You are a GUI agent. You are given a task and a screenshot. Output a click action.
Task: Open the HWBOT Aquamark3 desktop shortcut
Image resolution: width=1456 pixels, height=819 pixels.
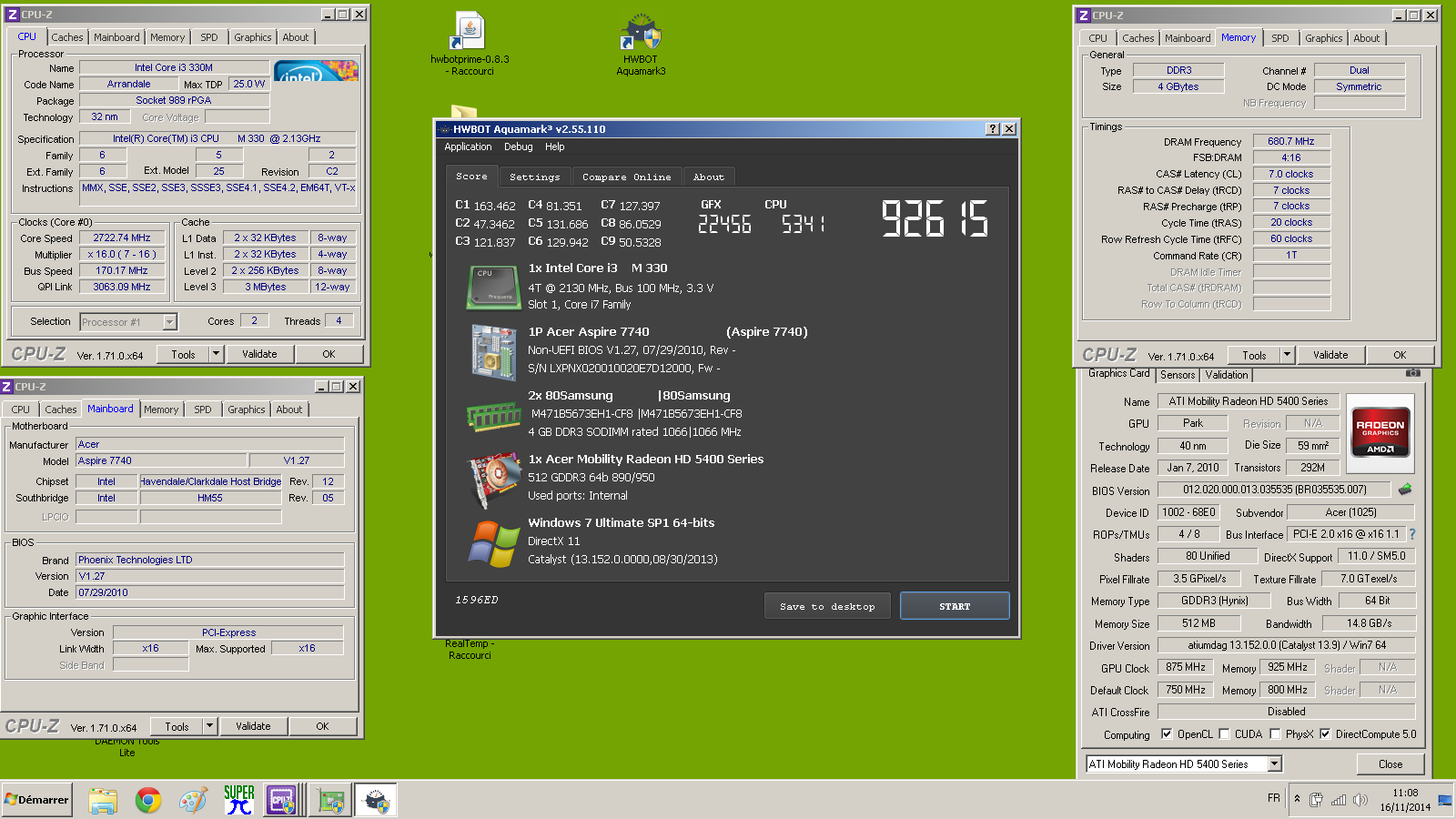642,45
